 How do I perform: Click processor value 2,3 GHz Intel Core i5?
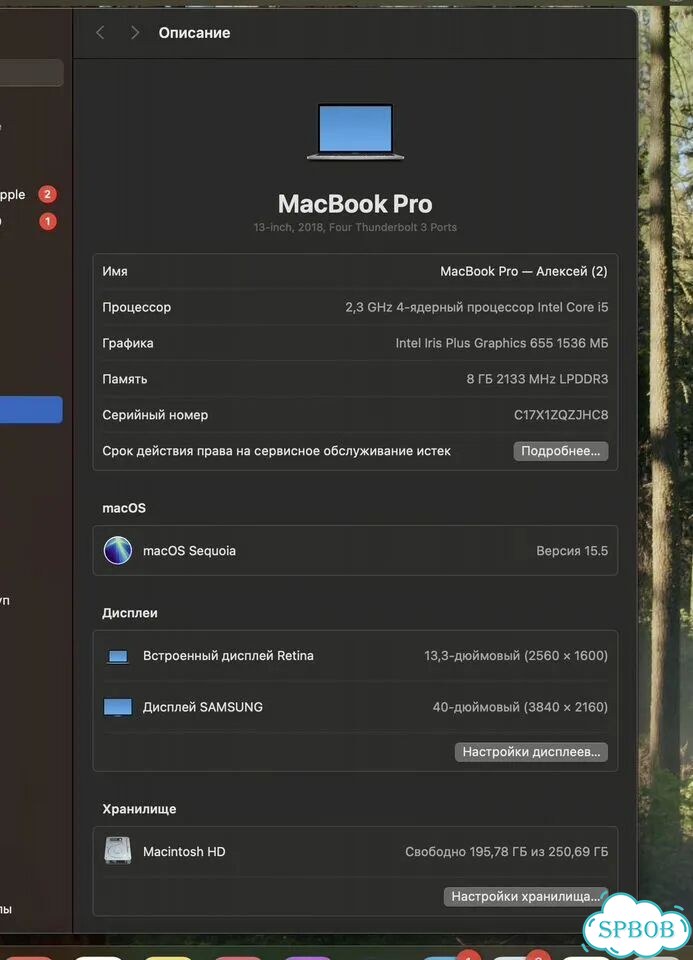(477, 307)
